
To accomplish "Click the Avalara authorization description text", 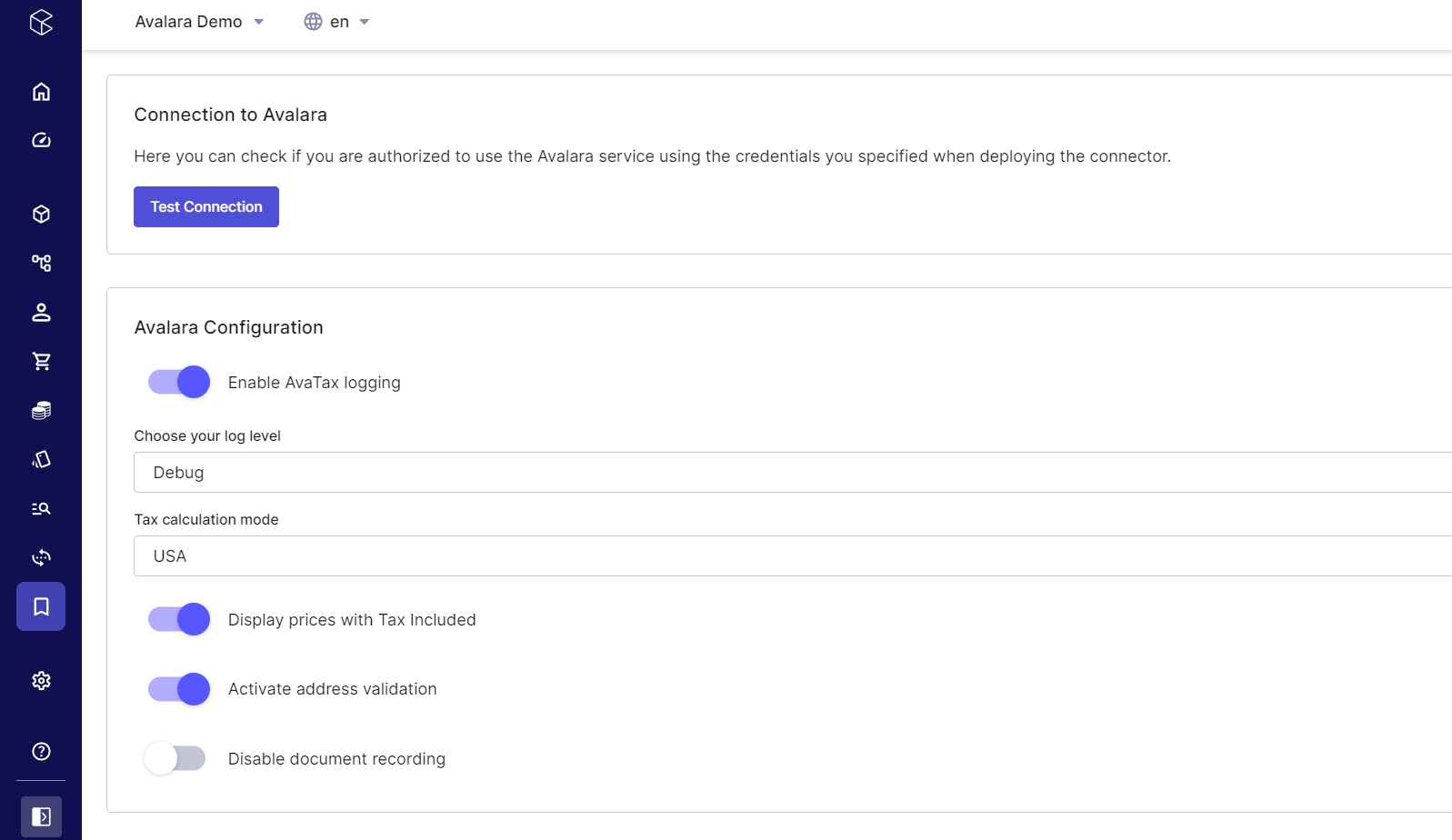I will tap(653, 156).
